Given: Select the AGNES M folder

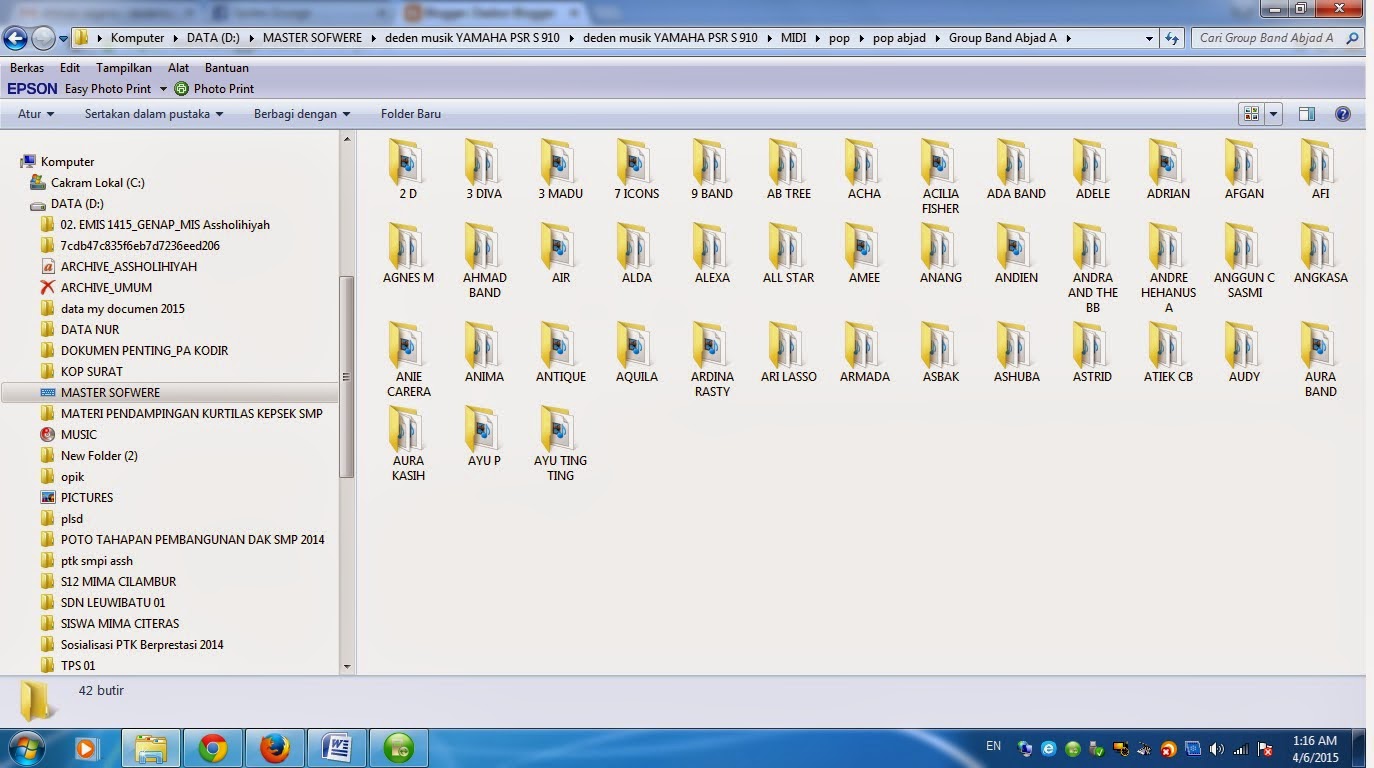Looking at the screenshot, I should [x=408, y=254].
